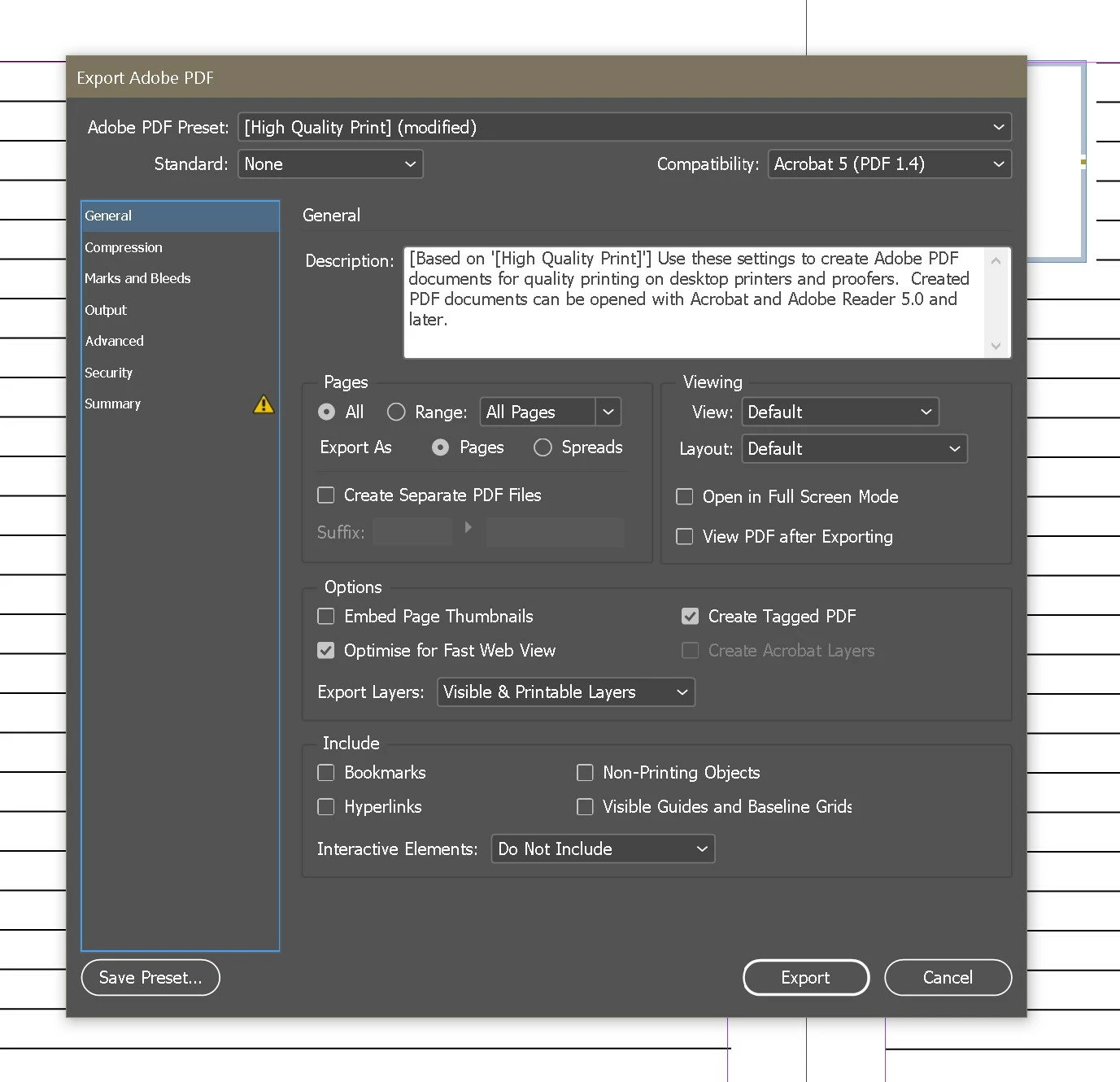Image resolution: width=1120 pixels, height=1082 pixels.
Task: Enable Create Separate PDF Files
Action: 325,495
